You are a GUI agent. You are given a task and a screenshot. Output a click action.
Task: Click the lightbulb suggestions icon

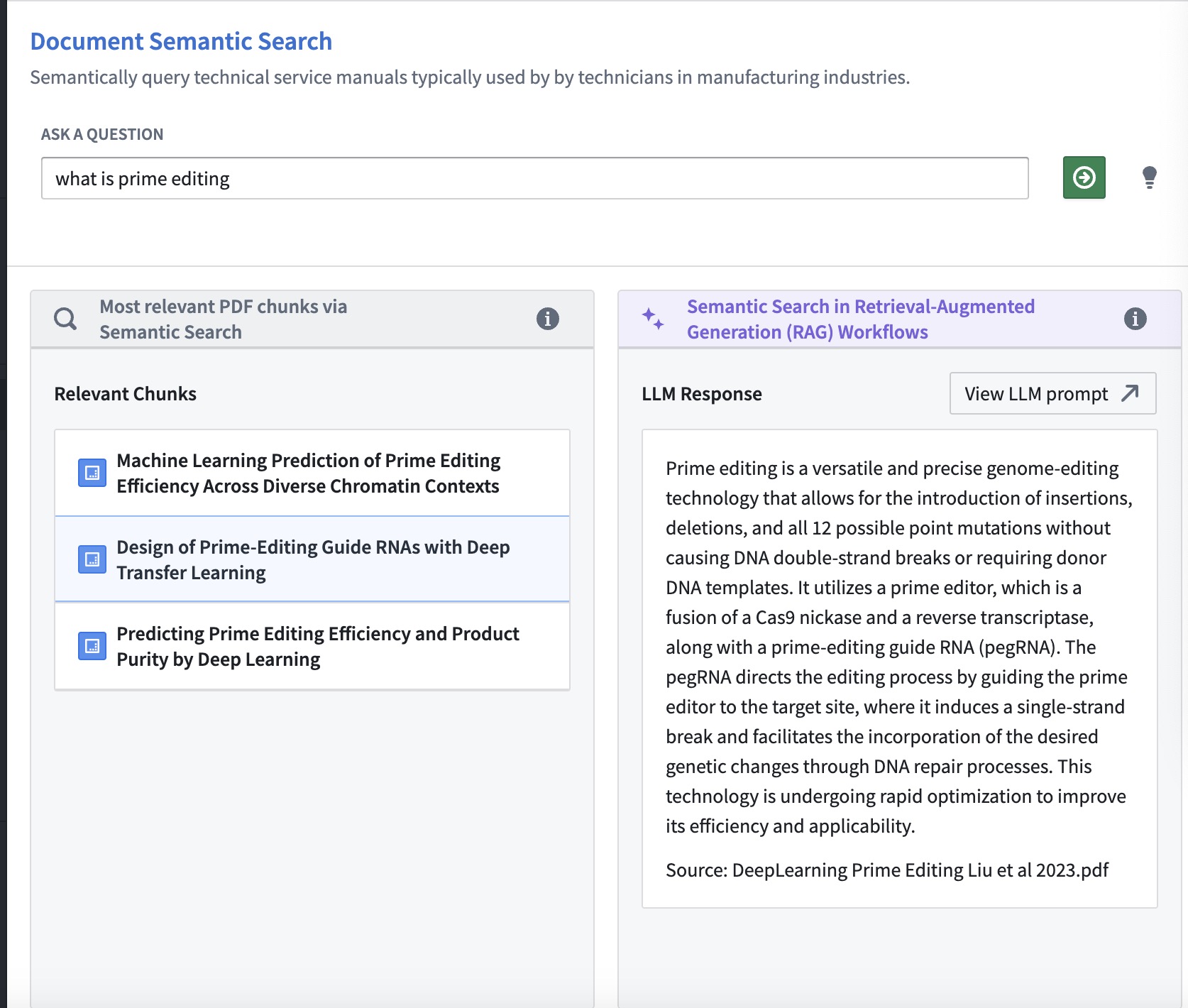tap(1150, 177)
